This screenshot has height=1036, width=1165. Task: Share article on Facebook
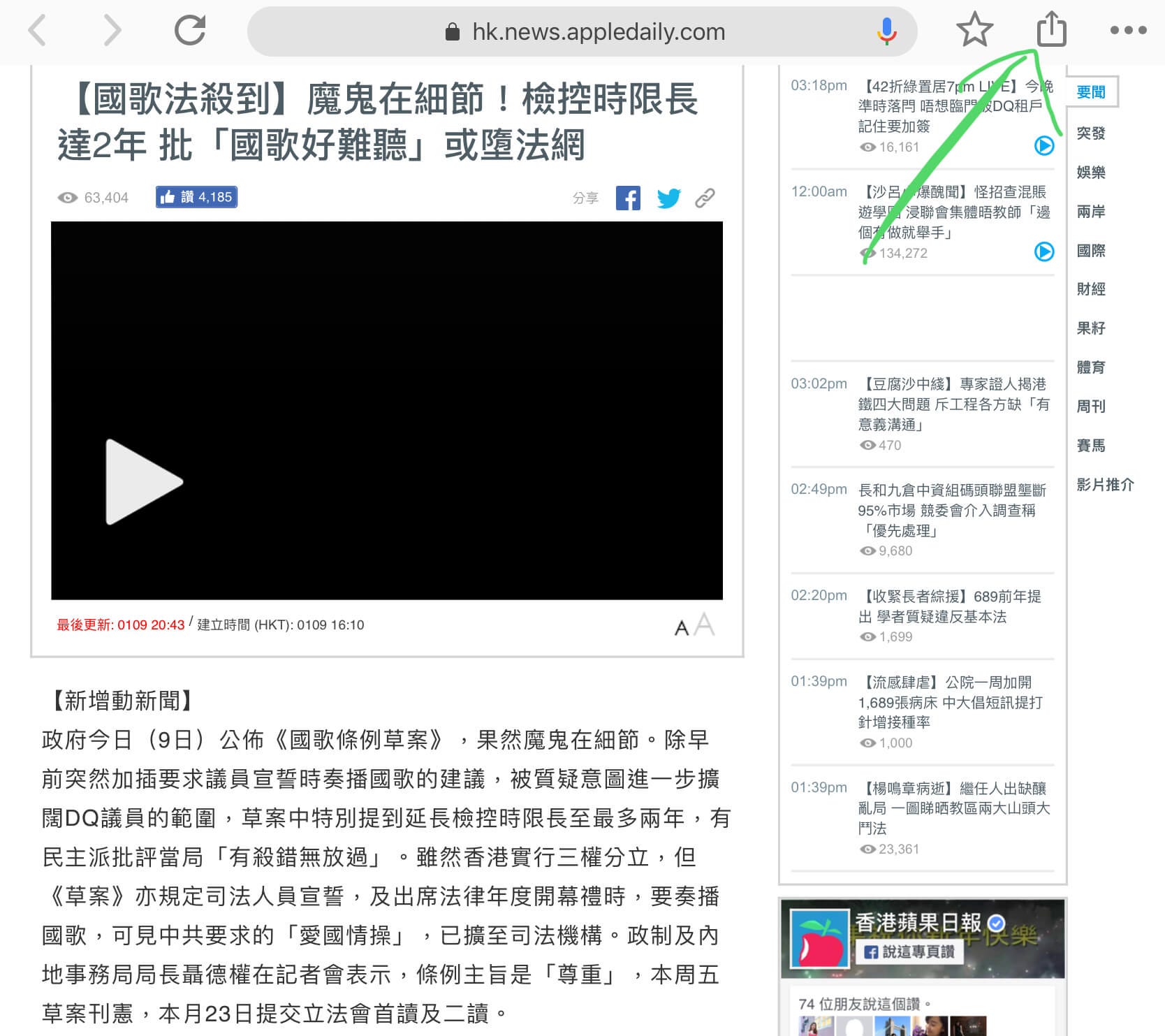pyautogui.click(x=628, y=198)
